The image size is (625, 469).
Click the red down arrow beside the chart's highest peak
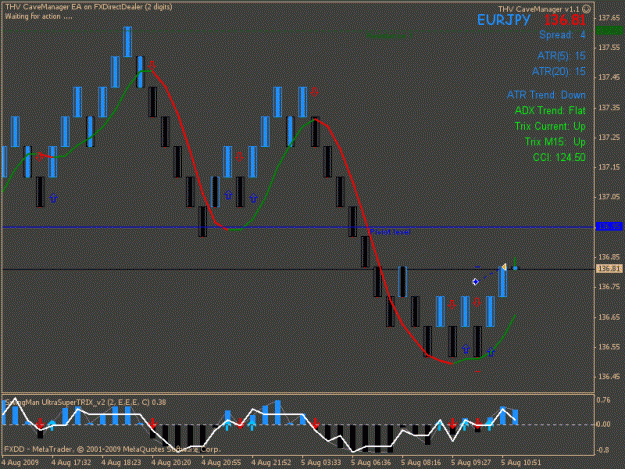pos(152,65)
